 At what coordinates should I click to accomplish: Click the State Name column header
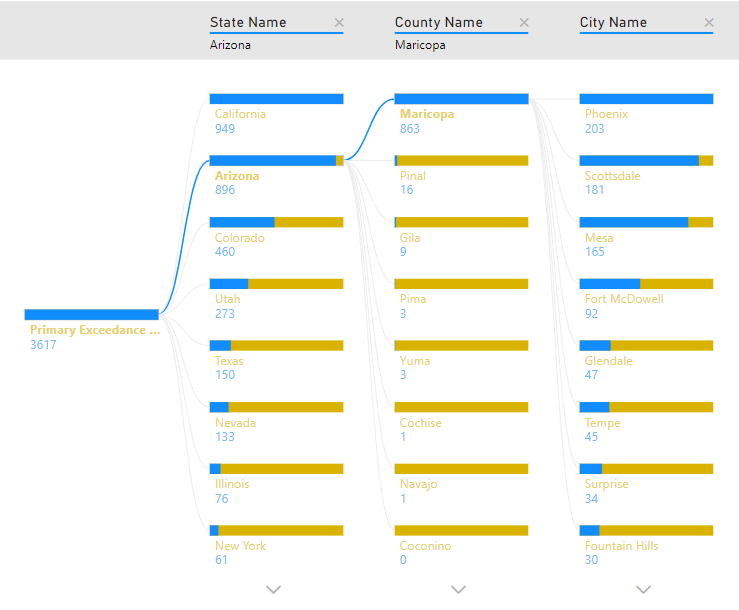pos(248,23)
